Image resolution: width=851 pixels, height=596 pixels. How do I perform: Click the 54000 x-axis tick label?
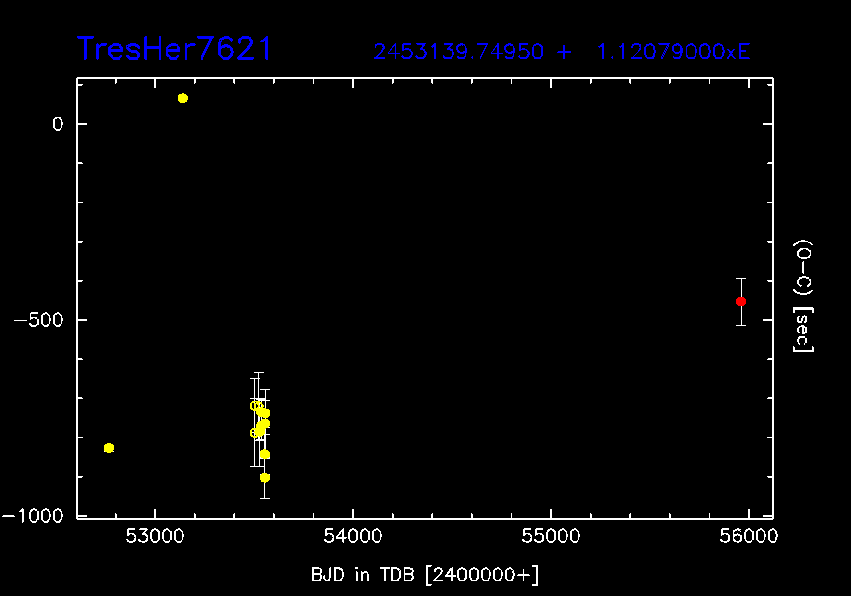(x=352, y=538)
